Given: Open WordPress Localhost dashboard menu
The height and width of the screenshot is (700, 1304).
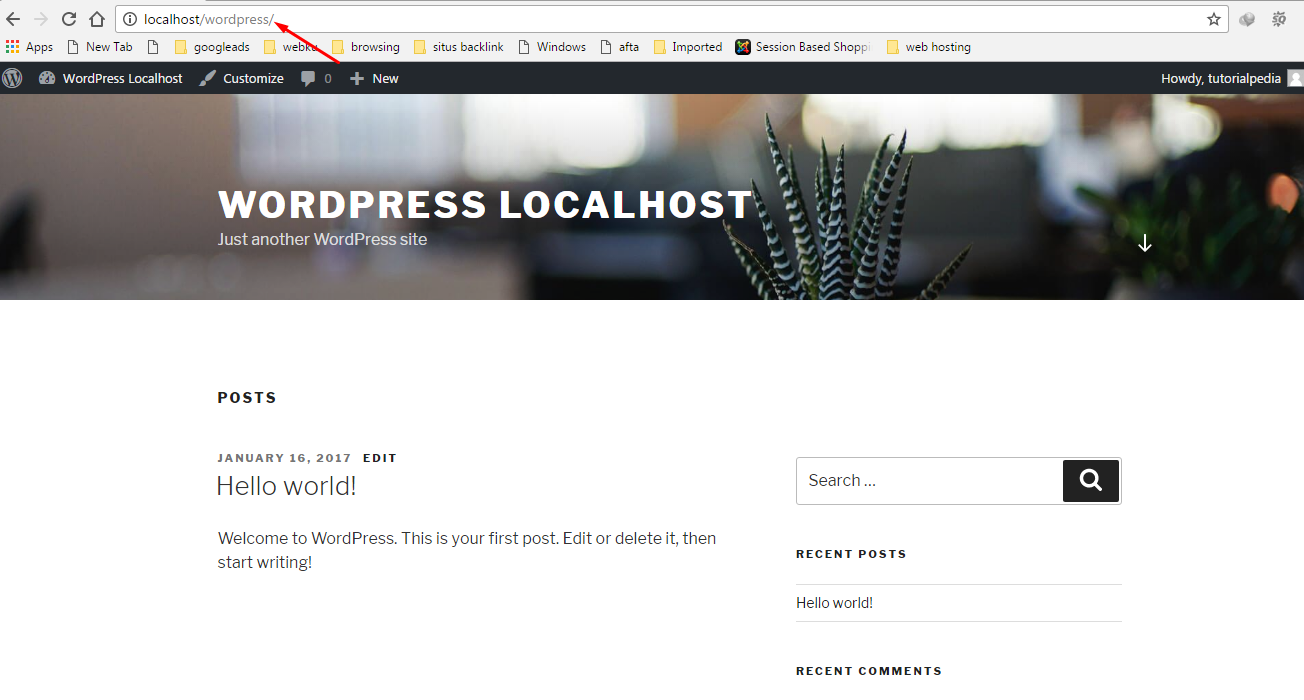Looking at the screenshot, I should click(111, 78).
